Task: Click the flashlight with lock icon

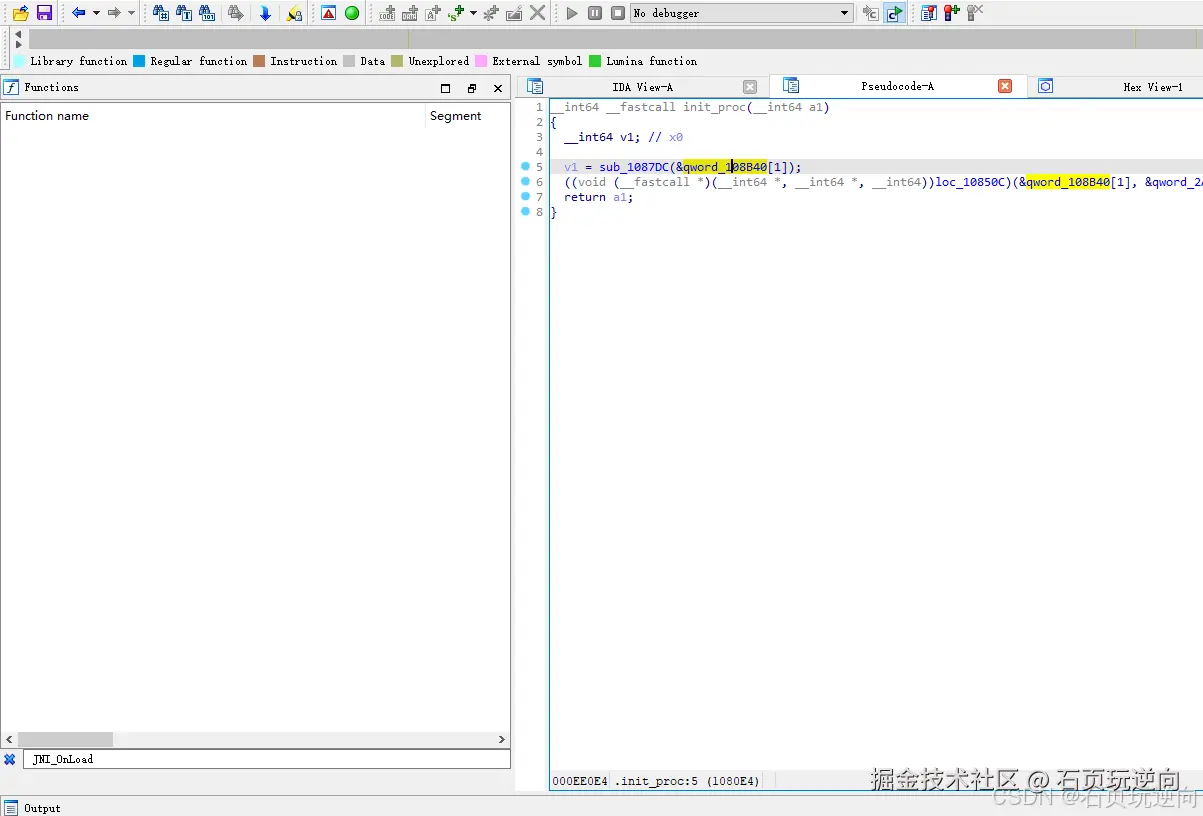Action: [x=294, y=13]
